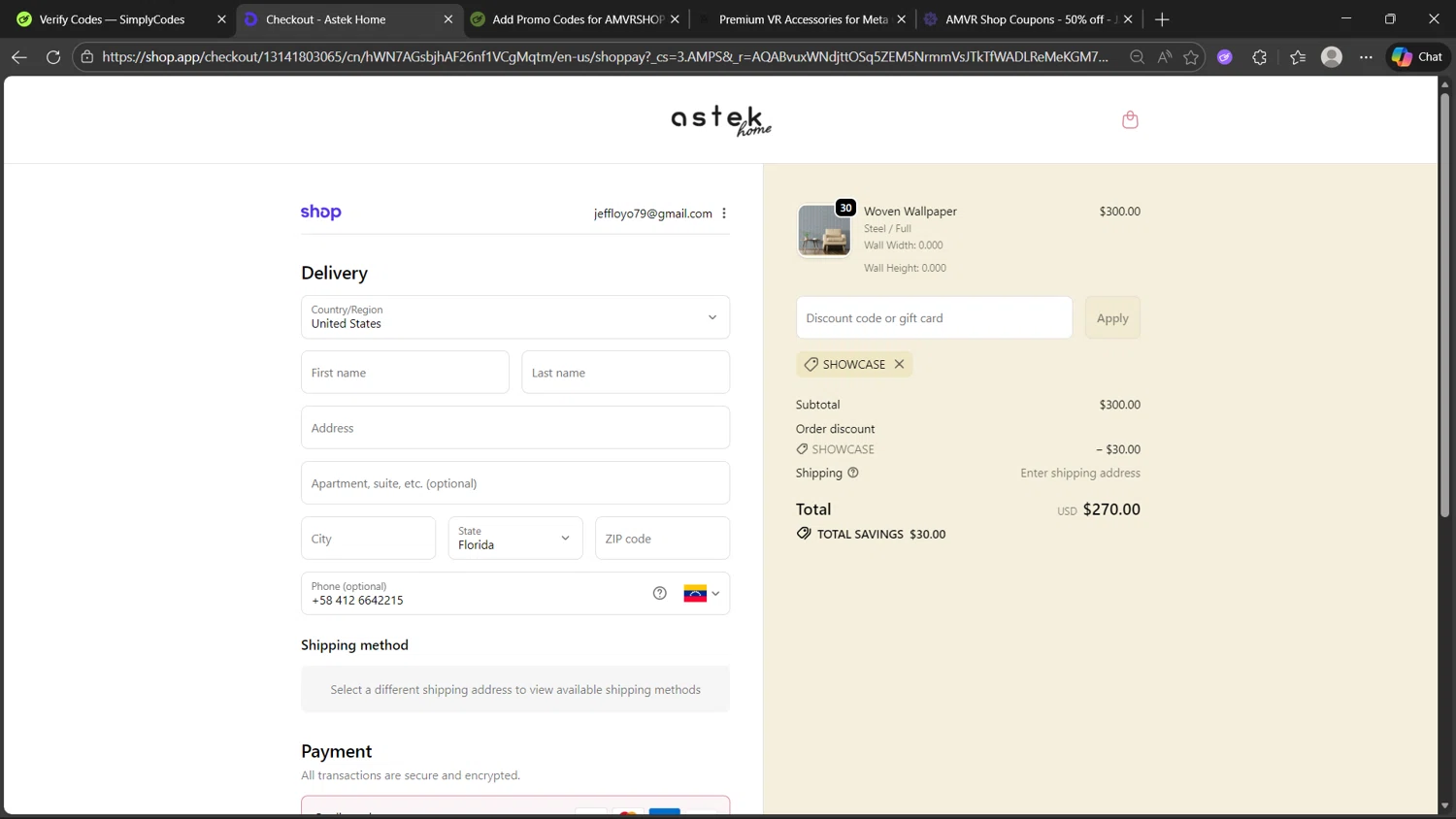
Task: Close the Verify Codes SimplyCodes tab
Action: click(221, 19)
